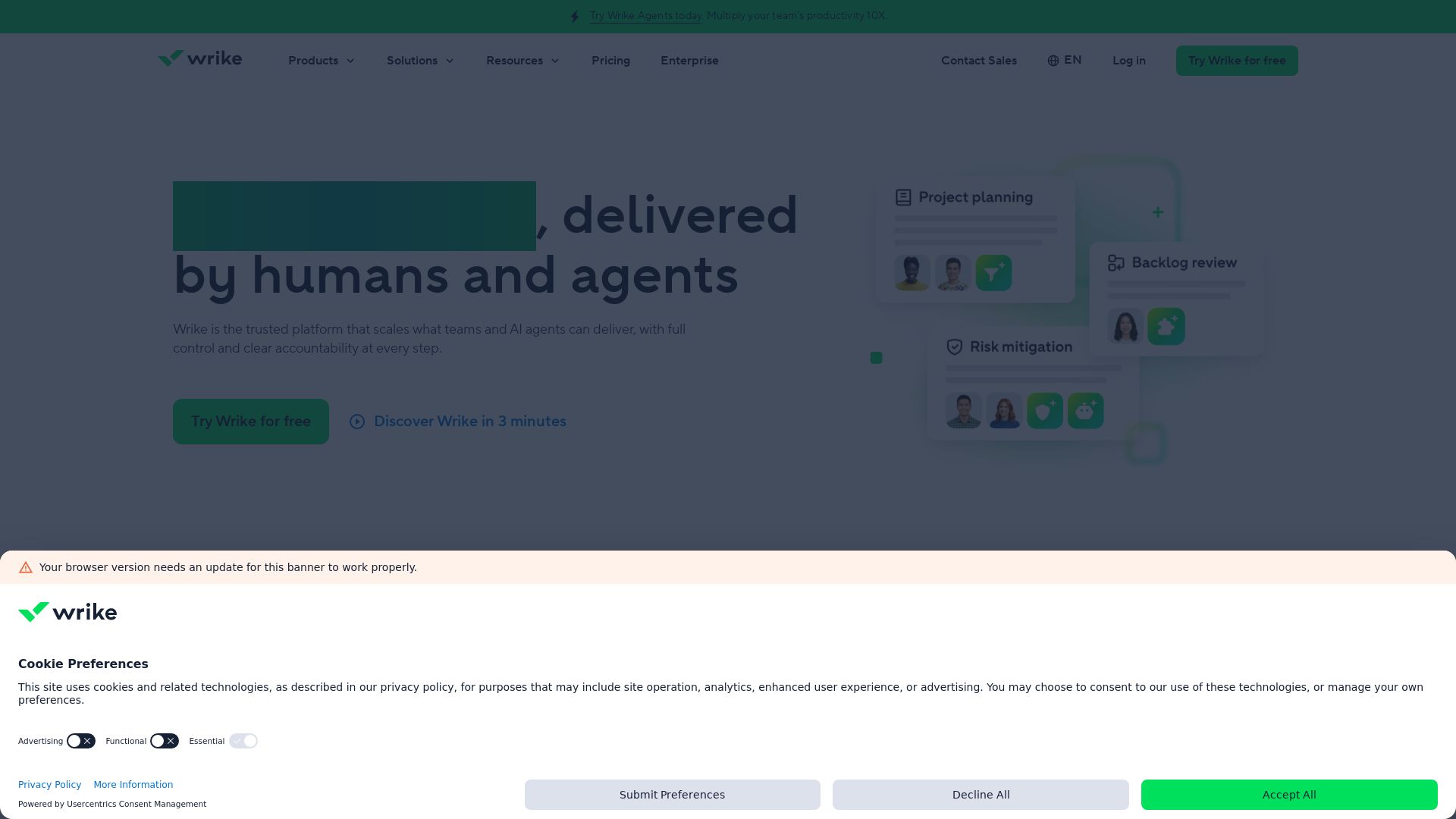Click the Backlog review card title
The width and height of the screenshot is (1456, 819).
pyautogui.click(x=1185, y=262)
